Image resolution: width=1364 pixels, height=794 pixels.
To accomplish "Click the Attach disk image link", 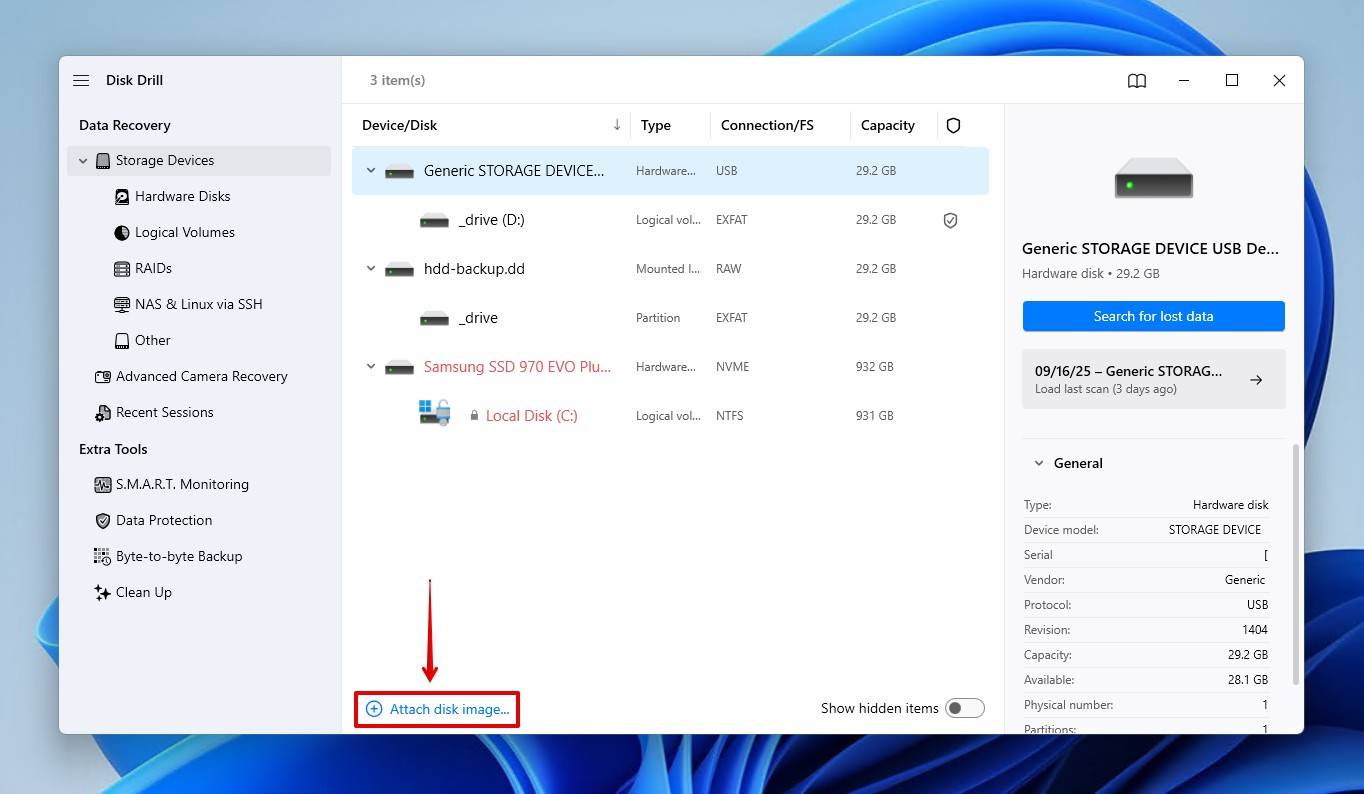I will point(436,708).
